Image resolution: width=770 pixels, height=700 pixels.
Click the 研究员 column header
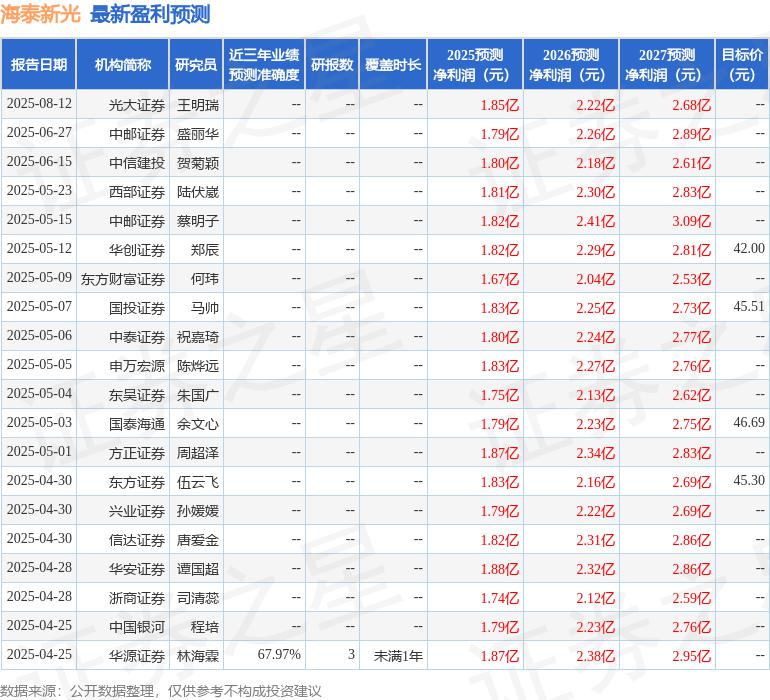coord(196,65)
